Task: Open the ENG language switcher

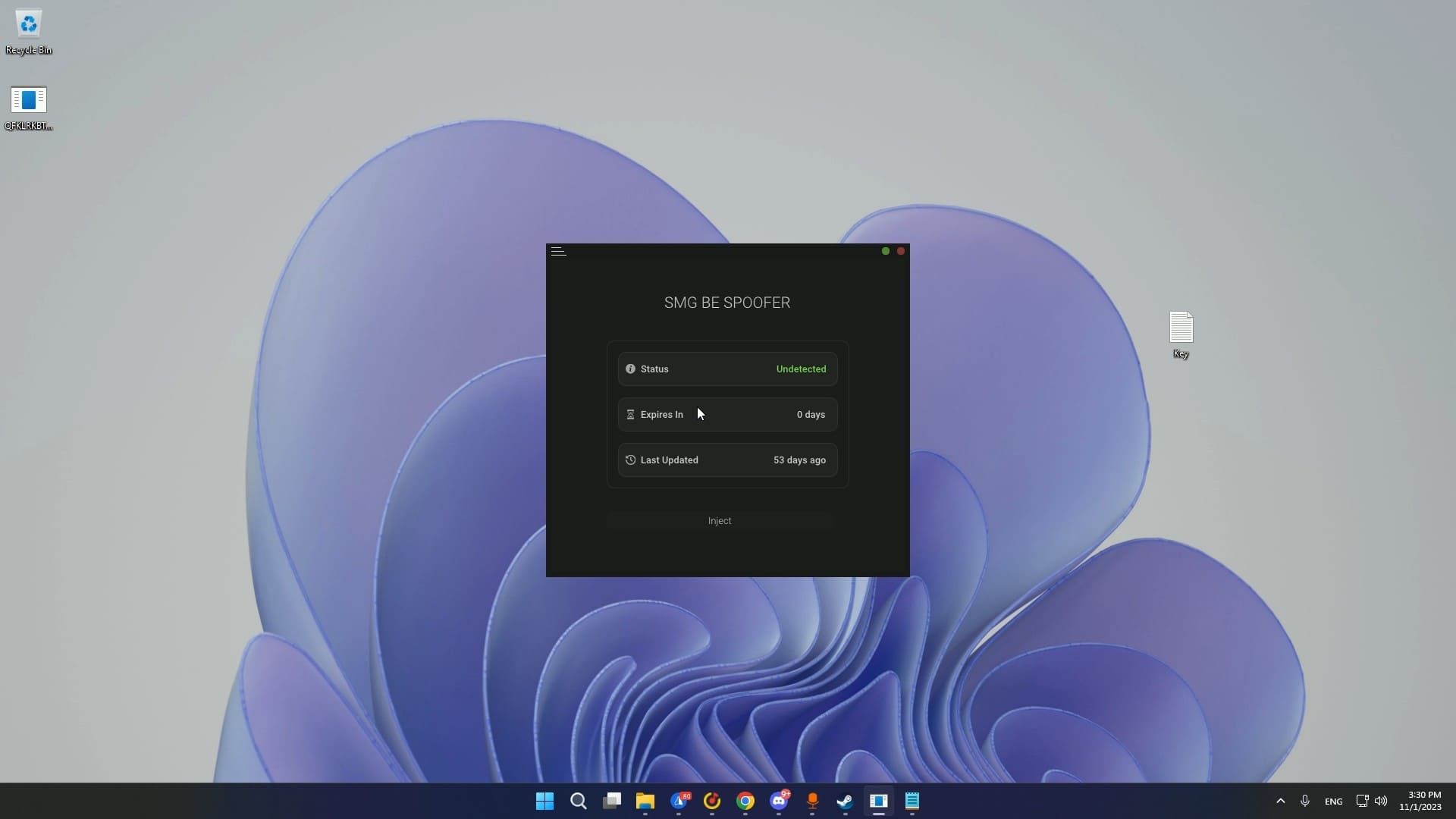Action: (x=1333, y=802)
